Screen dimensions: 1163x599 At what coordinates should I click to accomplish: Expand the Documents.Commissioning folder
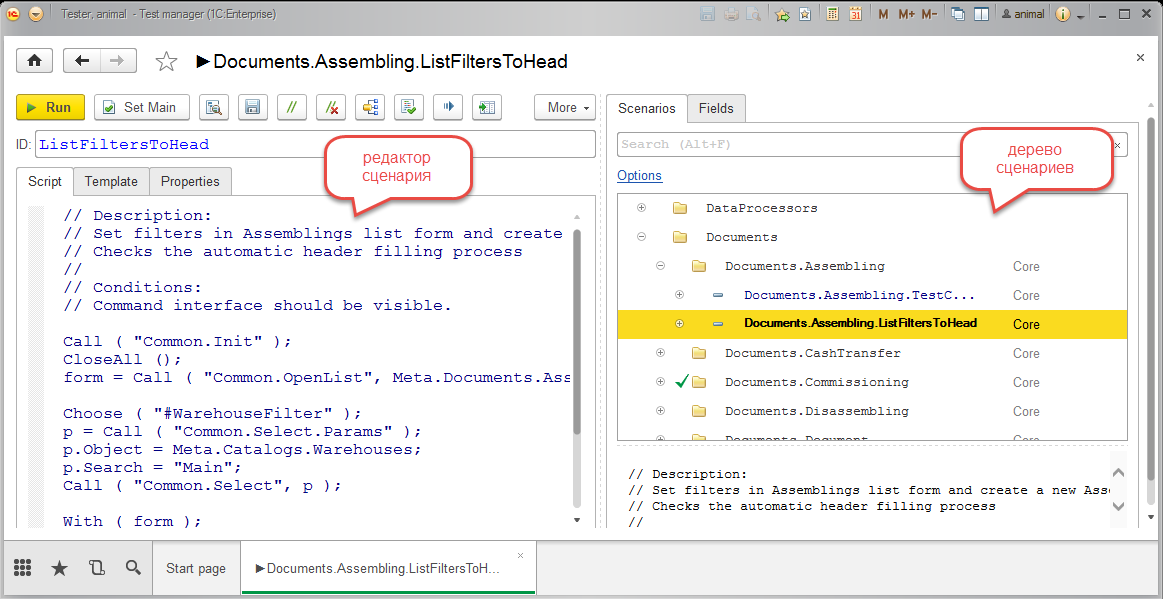coord(660,382)
